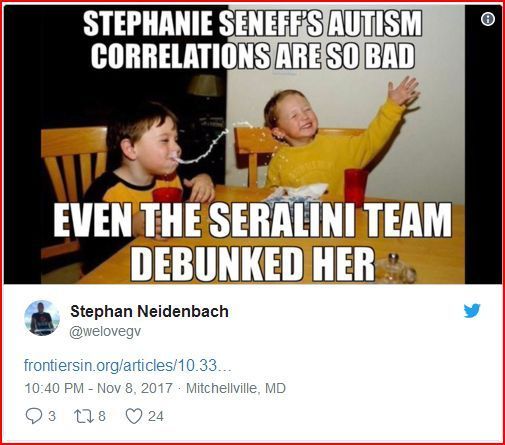Image resolution: width=505 pixels, height=445 pixels.
Task: Like the tweet with the heart icon
Action: [x=134, y=416]
